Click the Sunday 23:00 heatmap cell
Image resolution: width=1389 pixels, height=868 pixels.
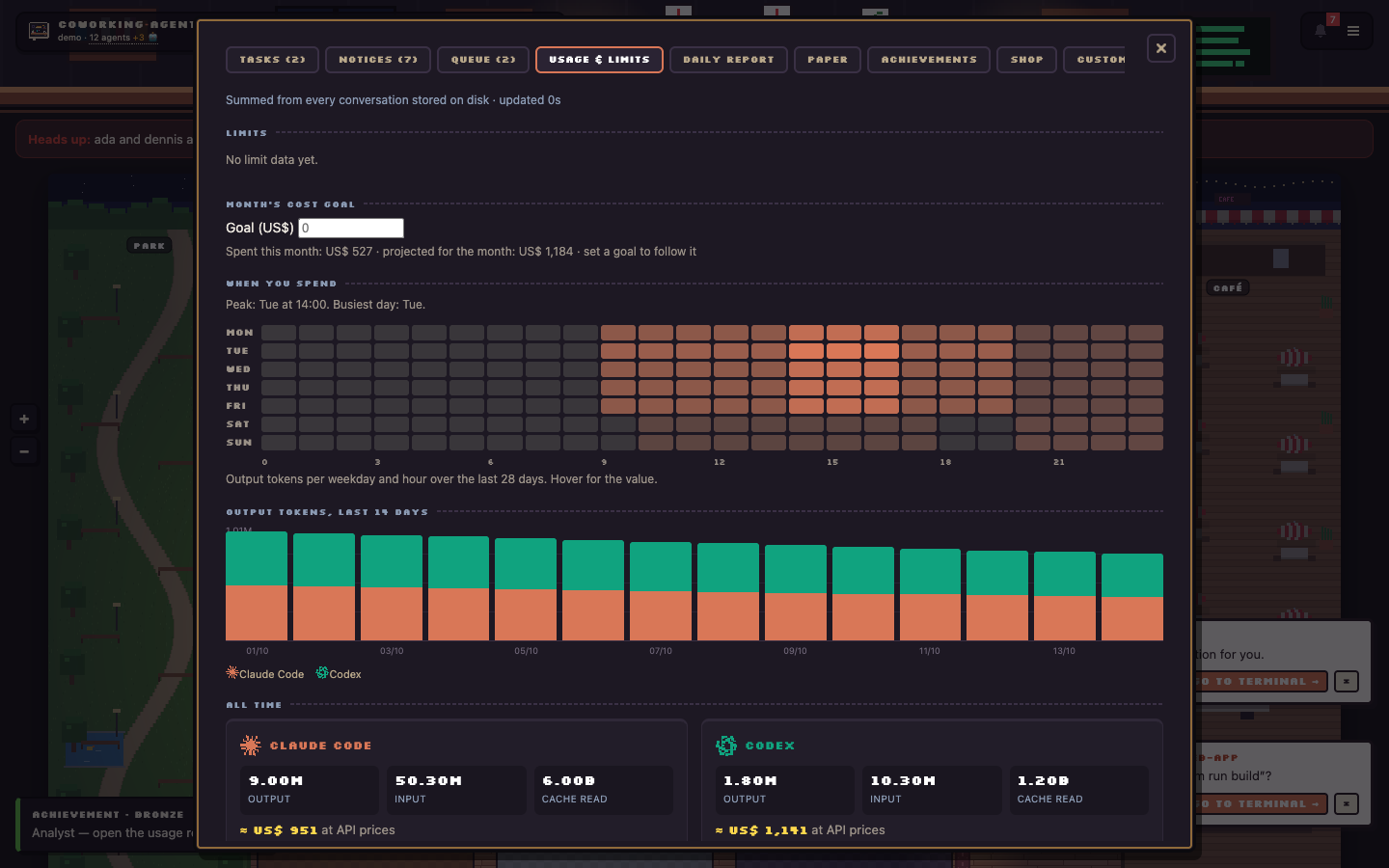(1146, 443)
